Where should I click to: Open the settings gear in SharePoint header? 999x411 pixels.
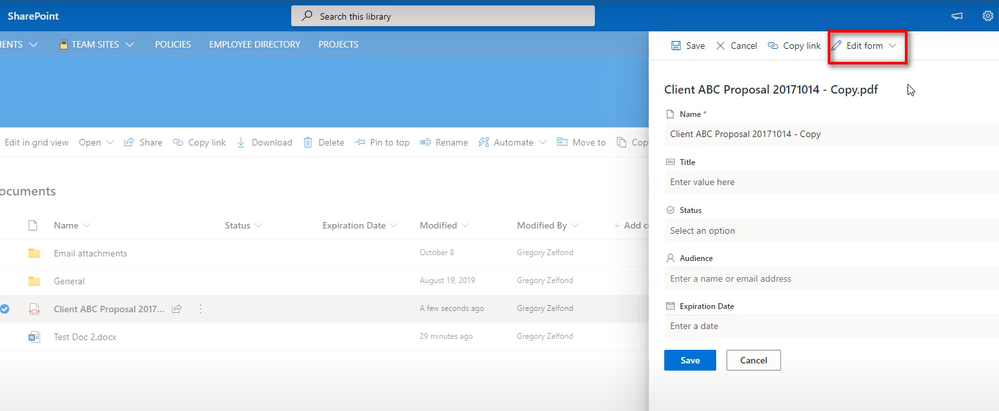988,16
